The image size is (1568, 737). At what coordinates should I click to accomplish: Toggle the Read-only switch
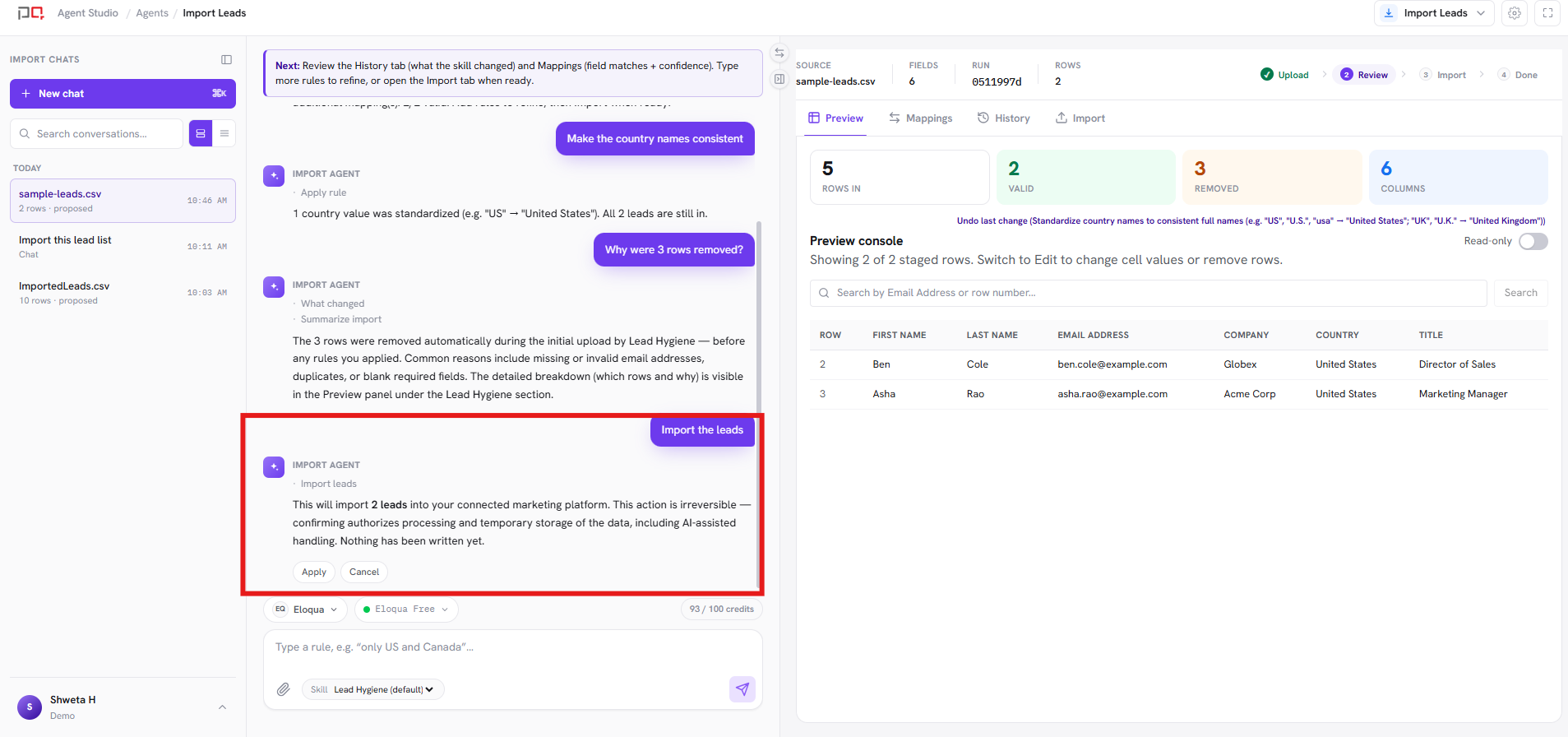click(x=1533, y=241)
